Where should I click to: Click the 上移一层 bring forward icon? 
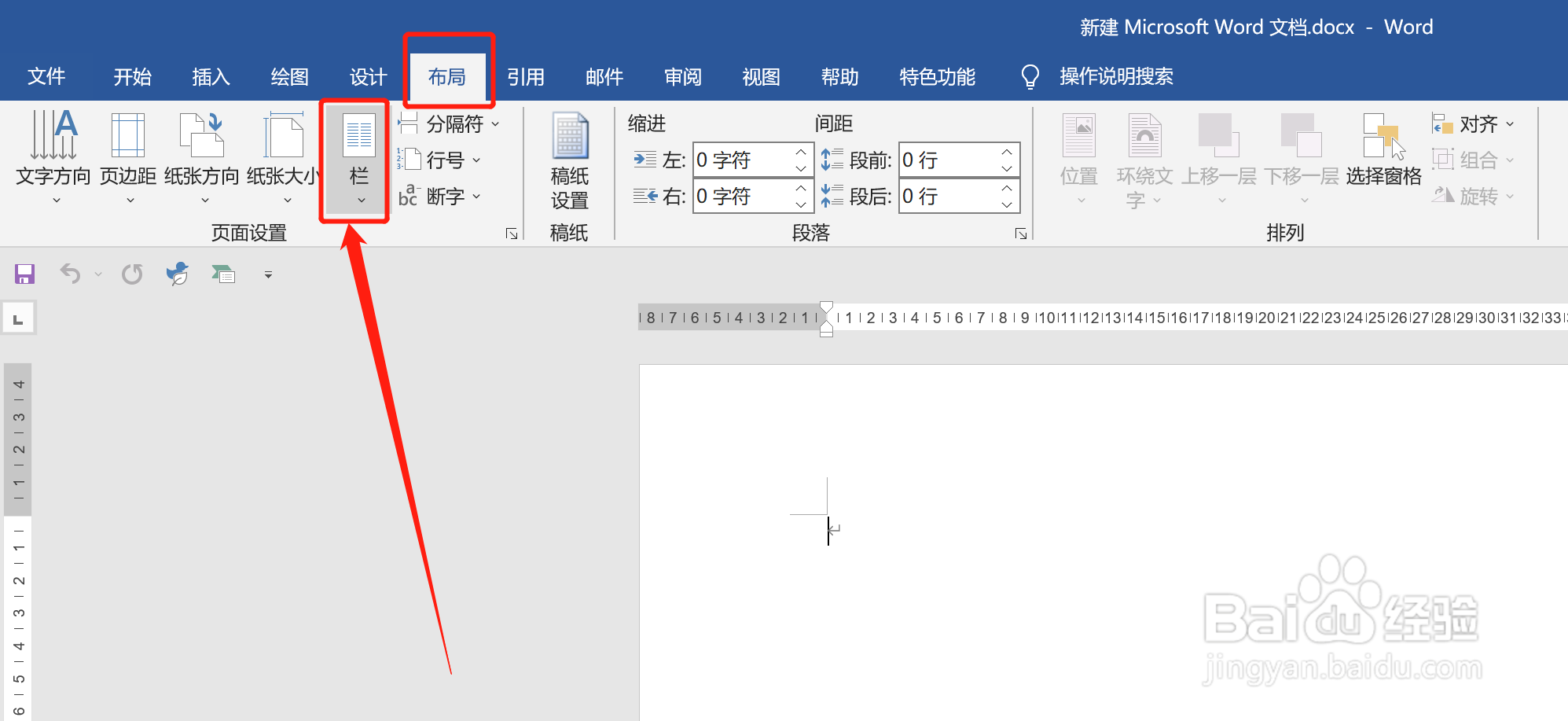[1219, 157]
